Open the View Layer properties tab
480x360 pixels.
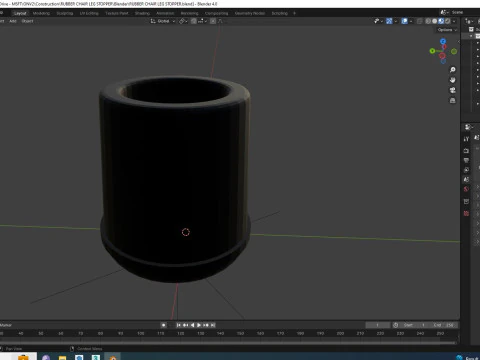click(466, 170)
